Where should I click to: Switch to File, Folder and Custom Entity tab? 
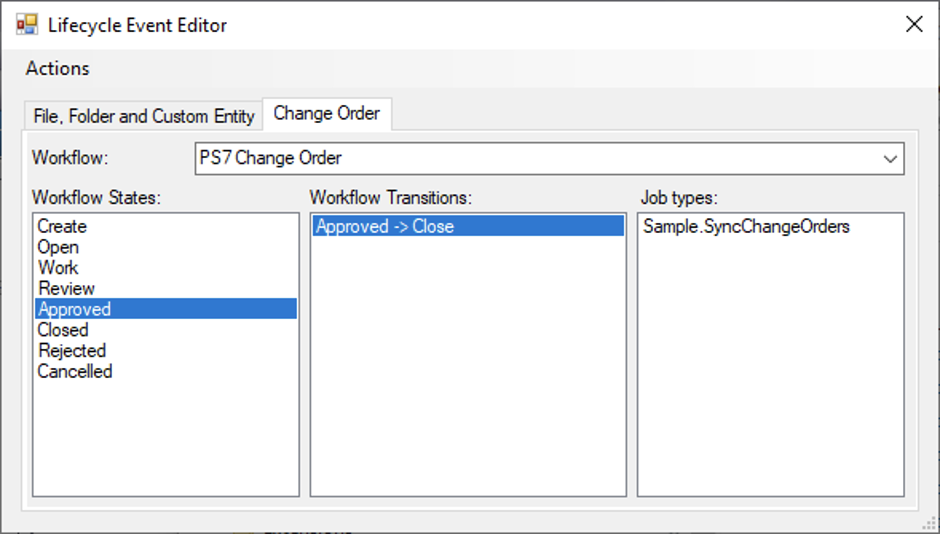point(144,116)
